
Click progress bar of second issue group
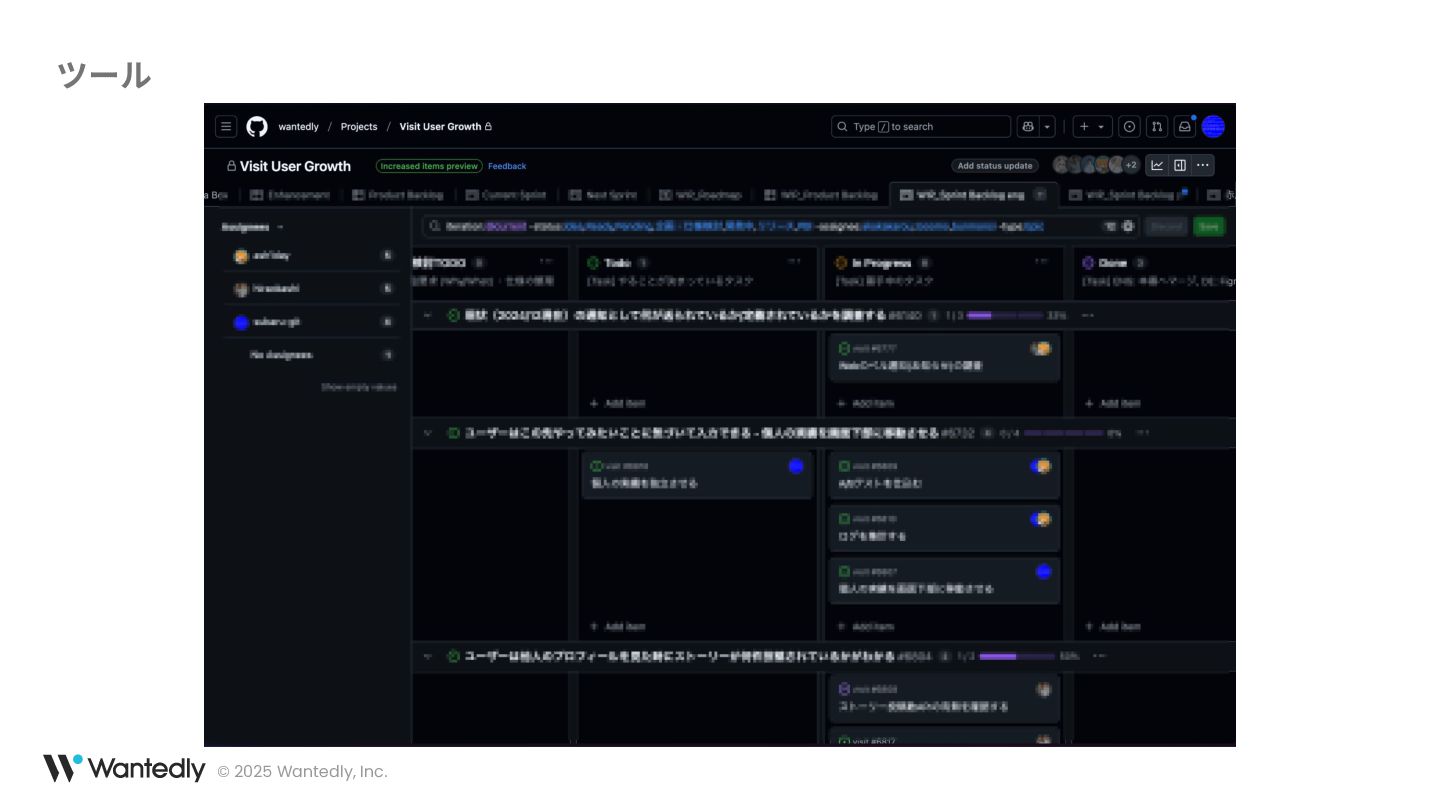[x=1062, y=433]
